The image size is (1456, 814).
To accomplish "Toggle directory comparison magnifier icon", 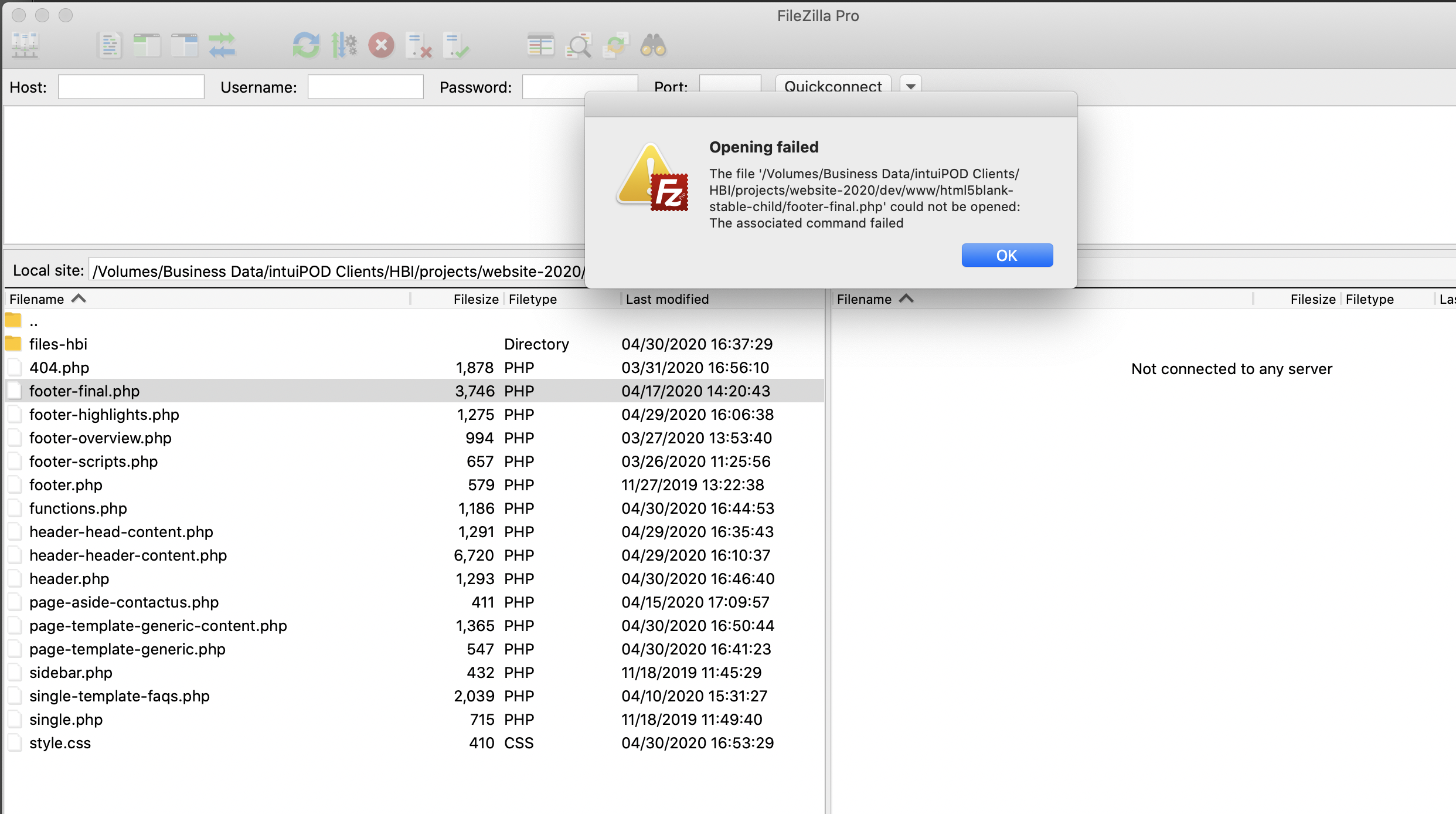I will point(579,45).
